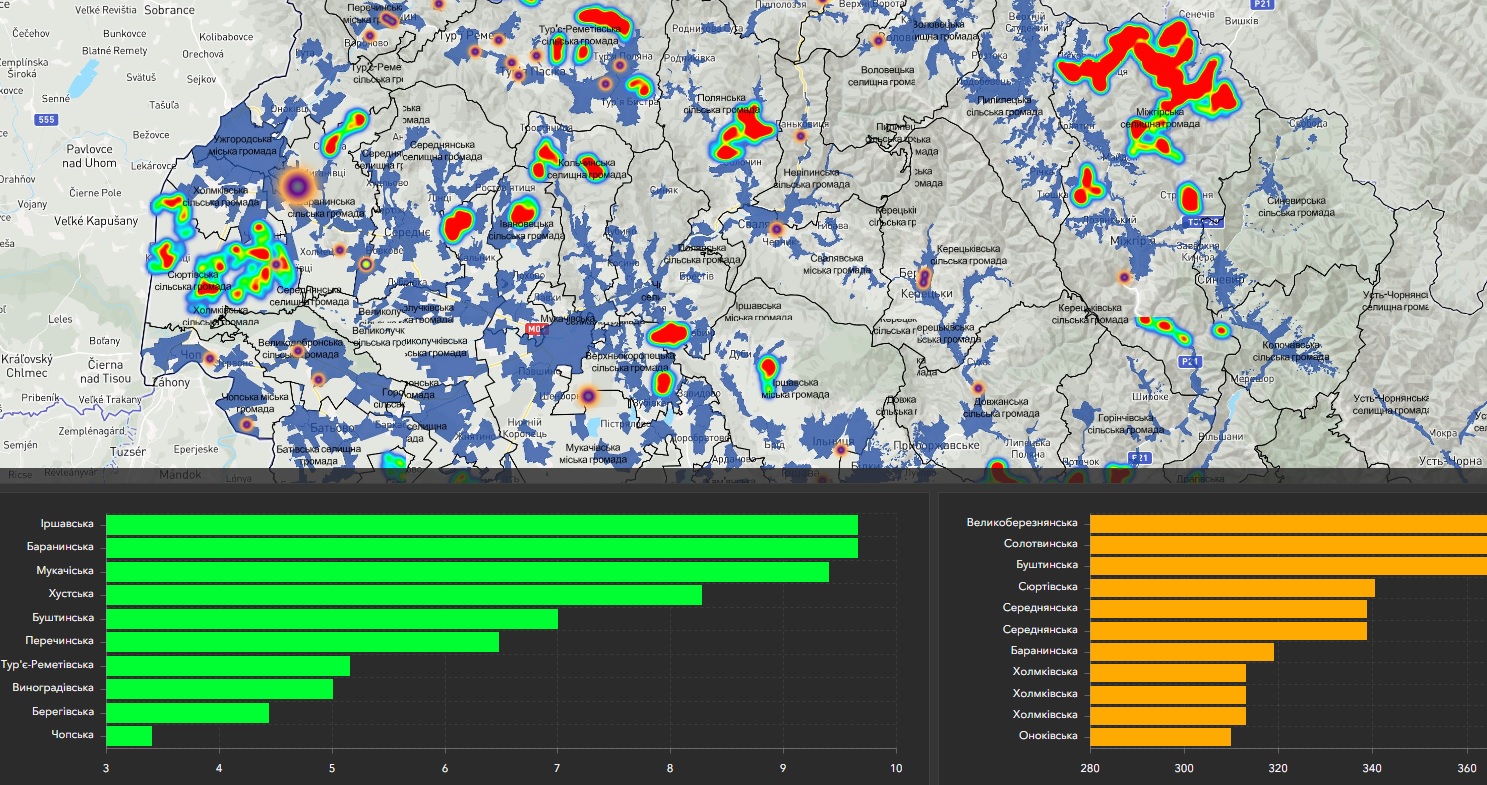The image size is (1487, 785).
Task: Click the orange Оноківська bar
Action: (1160, 736)
